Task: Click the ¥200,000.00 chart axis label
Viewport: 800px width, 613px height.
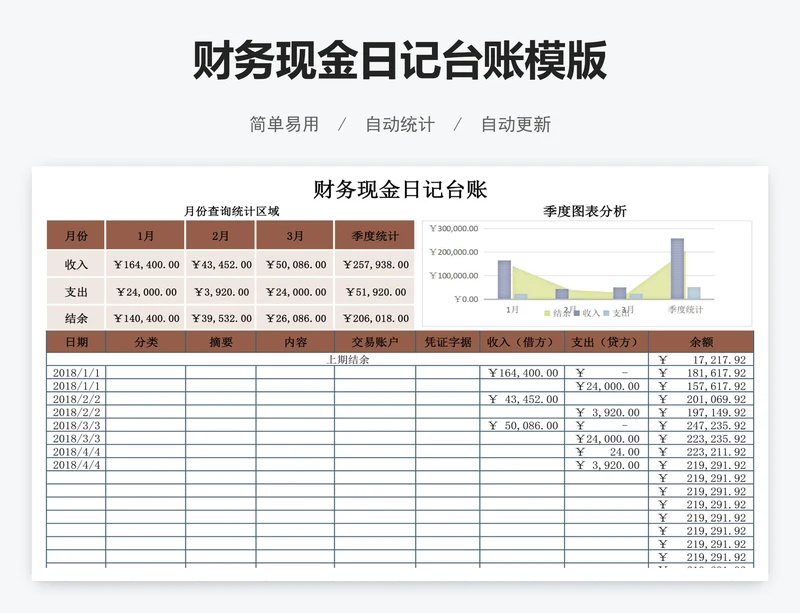Action: pyautogui.click(x=454, y=252)
